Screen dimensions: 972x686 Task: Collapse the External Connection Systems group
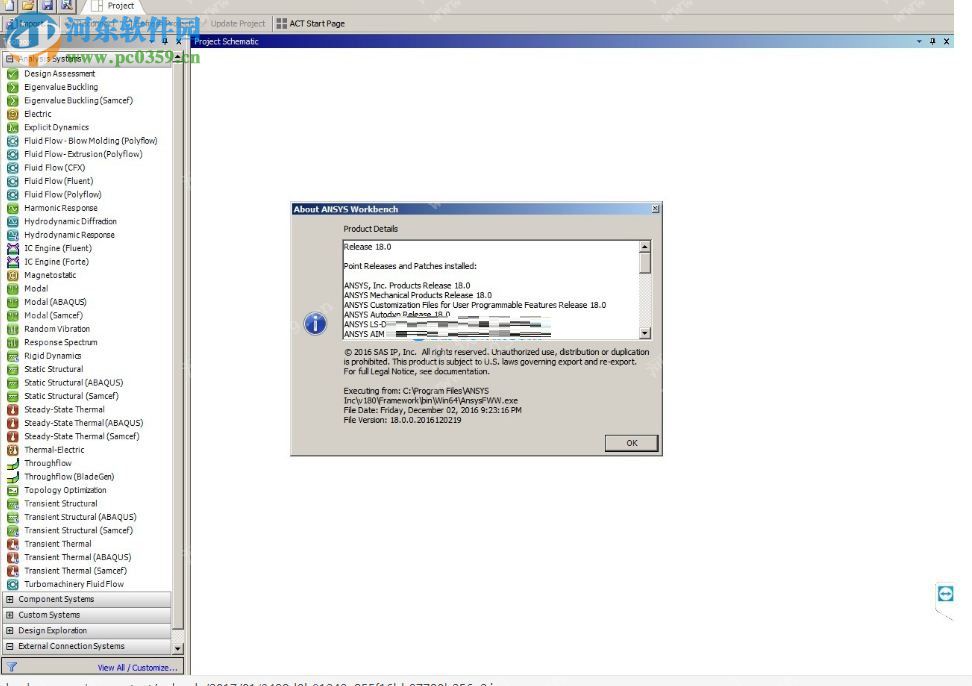8,646
